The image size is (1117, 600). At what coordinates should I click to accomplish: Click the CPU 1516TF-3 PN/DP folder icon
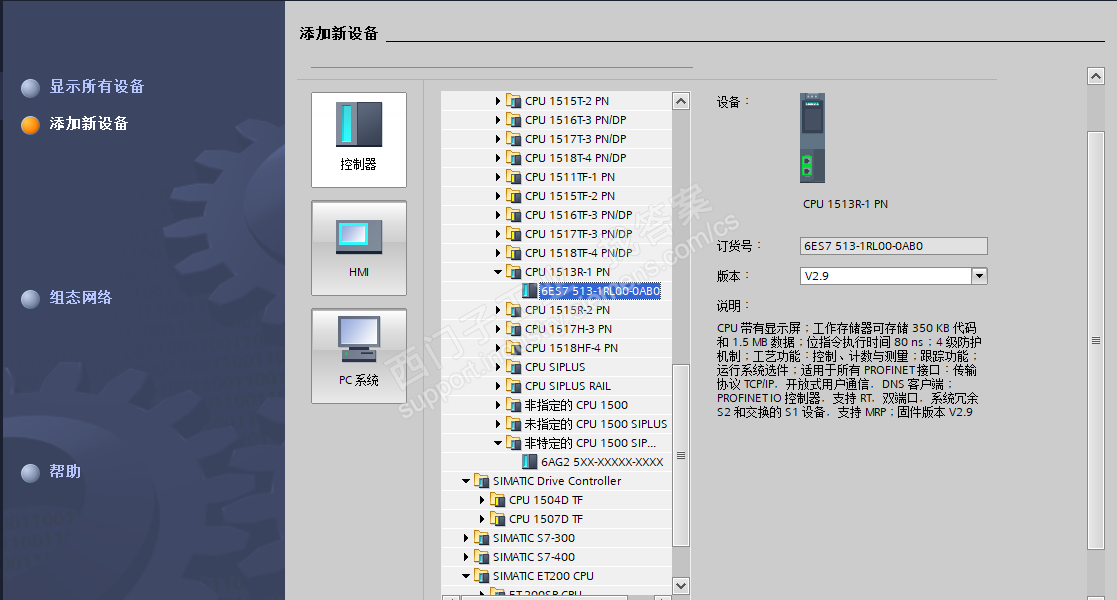[514, 214]
